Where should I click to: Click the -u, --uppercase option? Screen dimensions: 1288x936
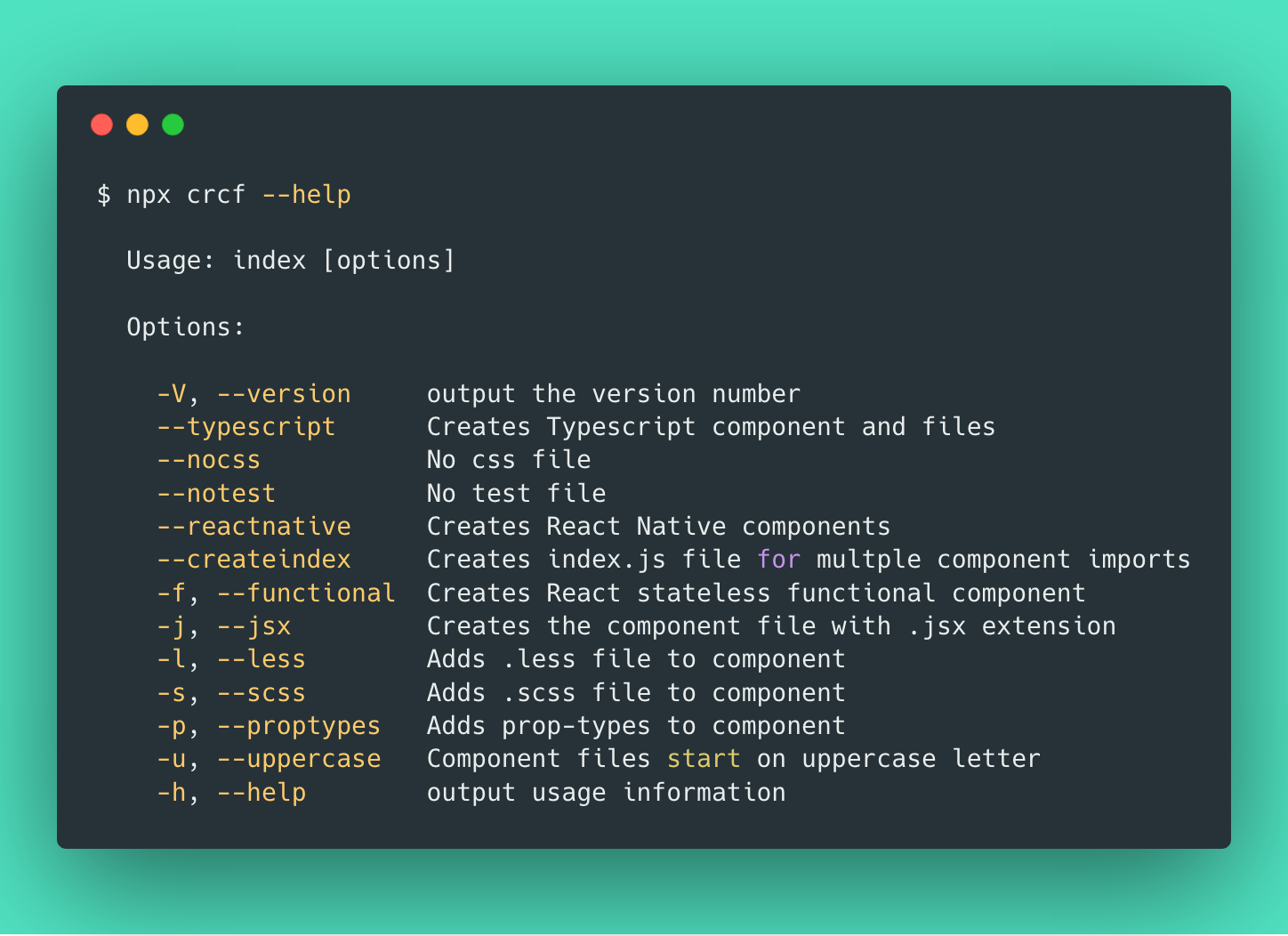[269, 759]
